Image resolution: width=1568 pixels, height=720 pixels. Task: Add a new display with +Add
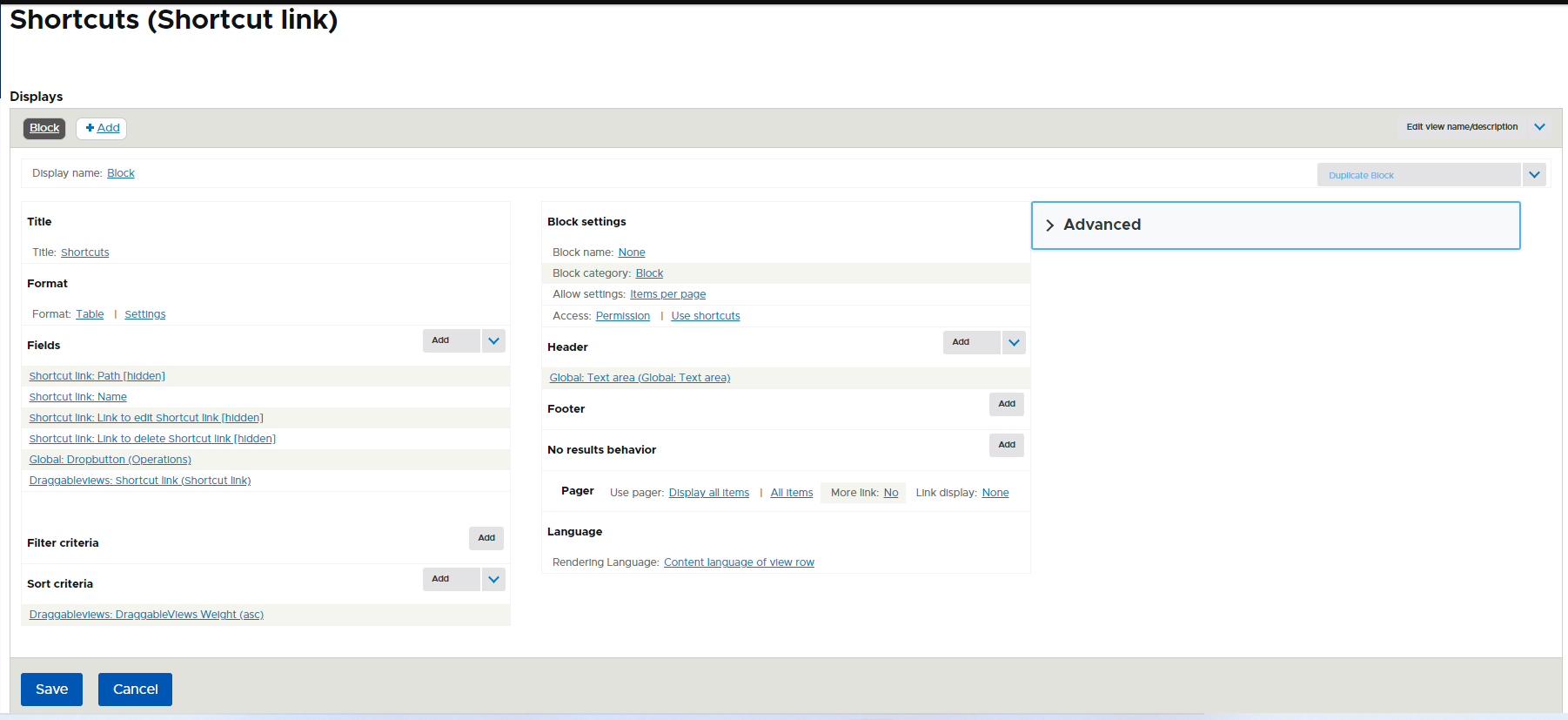(102, 128)
